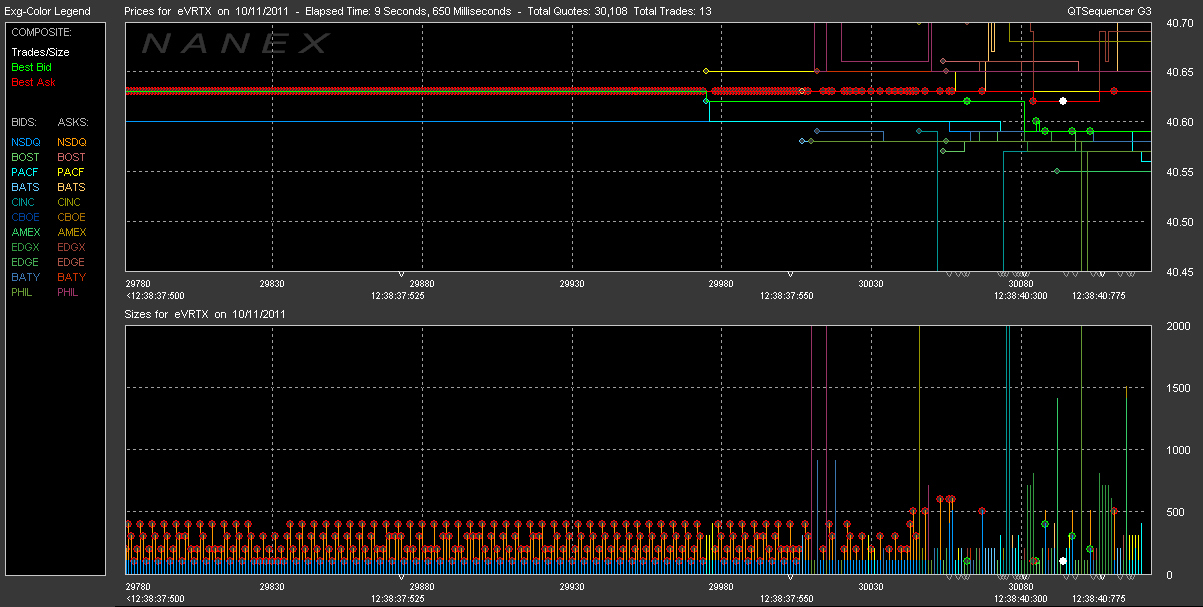
Task: Click sequence label 30080 under the Prices chart
Action: point(1020,284)
